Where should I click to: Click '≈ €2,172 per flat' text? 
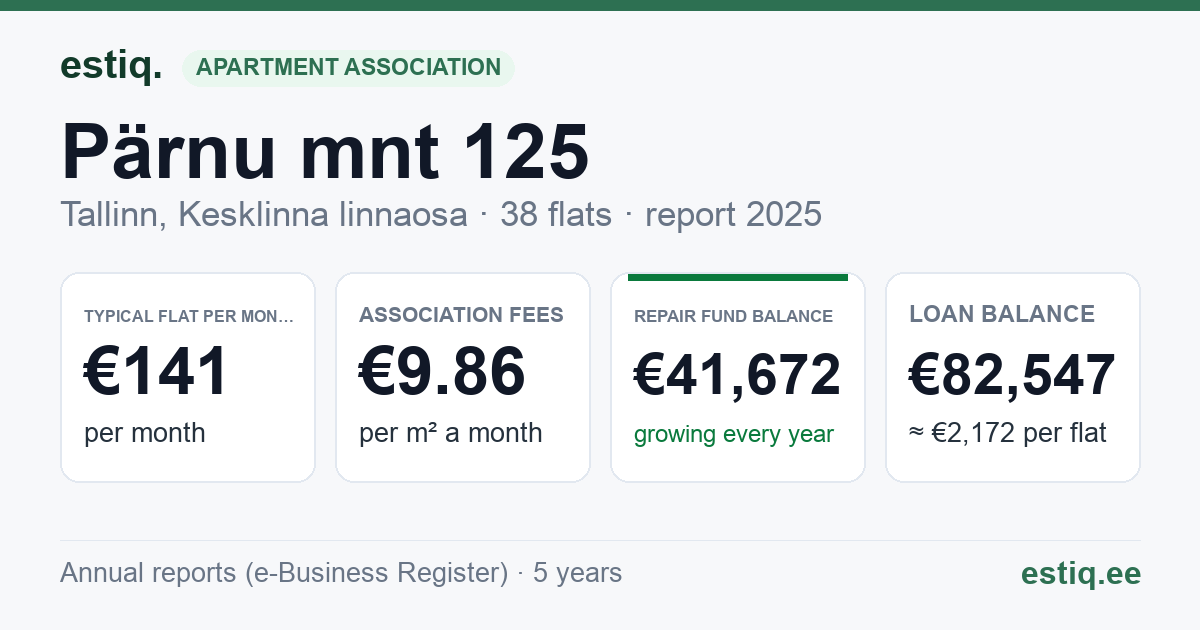coord(1008,434)
